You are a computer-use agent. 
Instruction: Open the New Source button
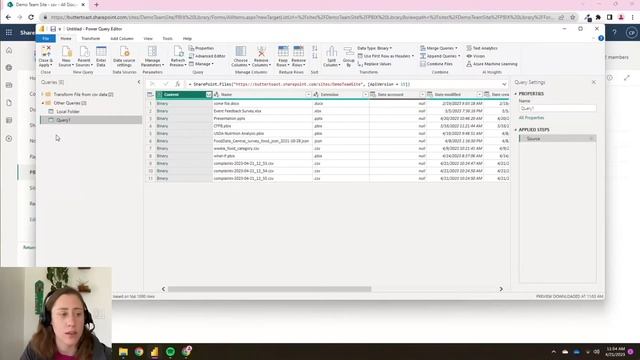[x=66, y=56]
